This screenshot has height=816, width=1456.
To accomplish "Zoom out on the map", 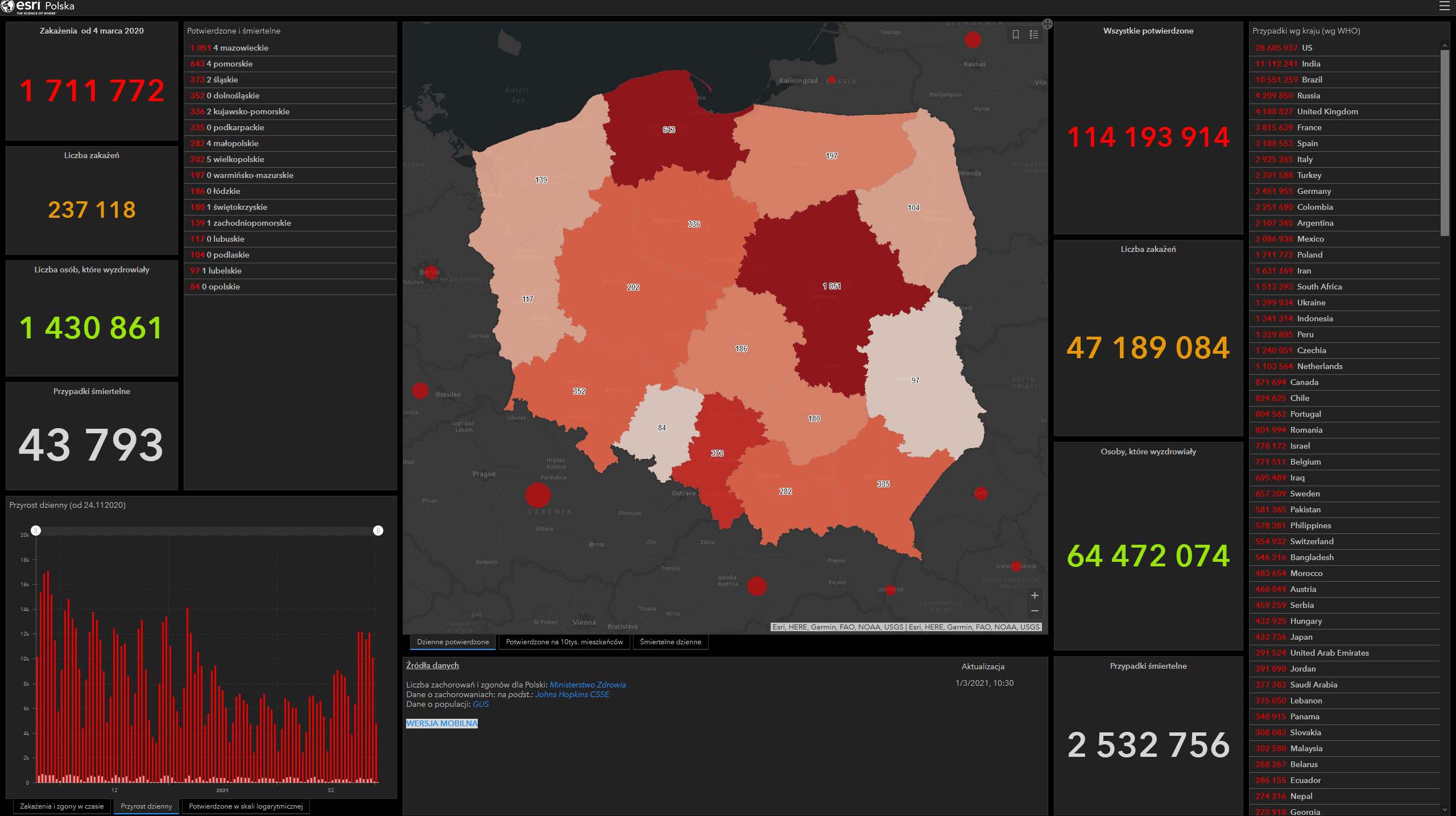I will pos(1035,611).
